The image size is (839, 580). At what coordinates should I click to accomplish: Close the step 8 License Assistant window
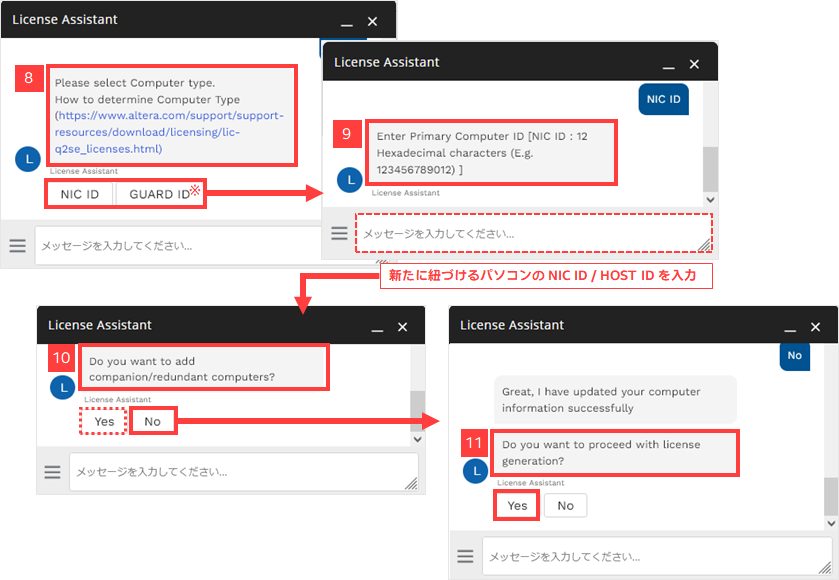[372, 21]
